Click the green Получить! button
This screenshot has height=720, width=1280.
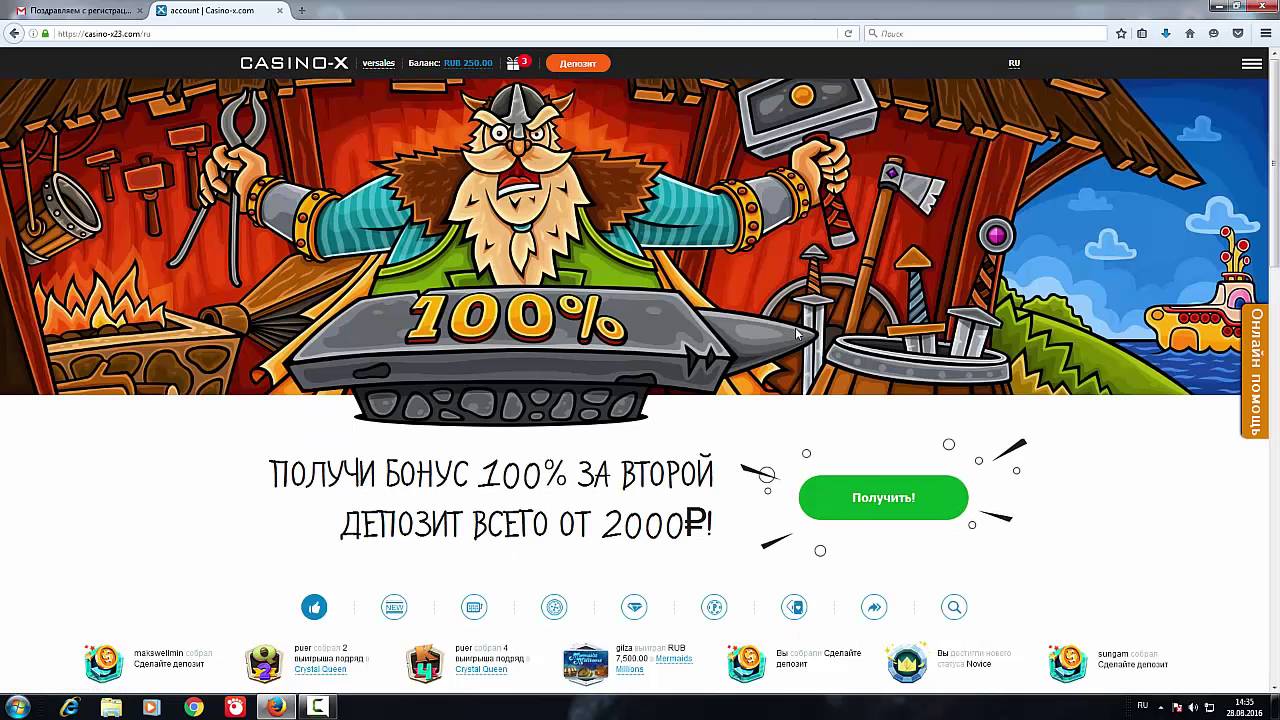pos(883,497)
